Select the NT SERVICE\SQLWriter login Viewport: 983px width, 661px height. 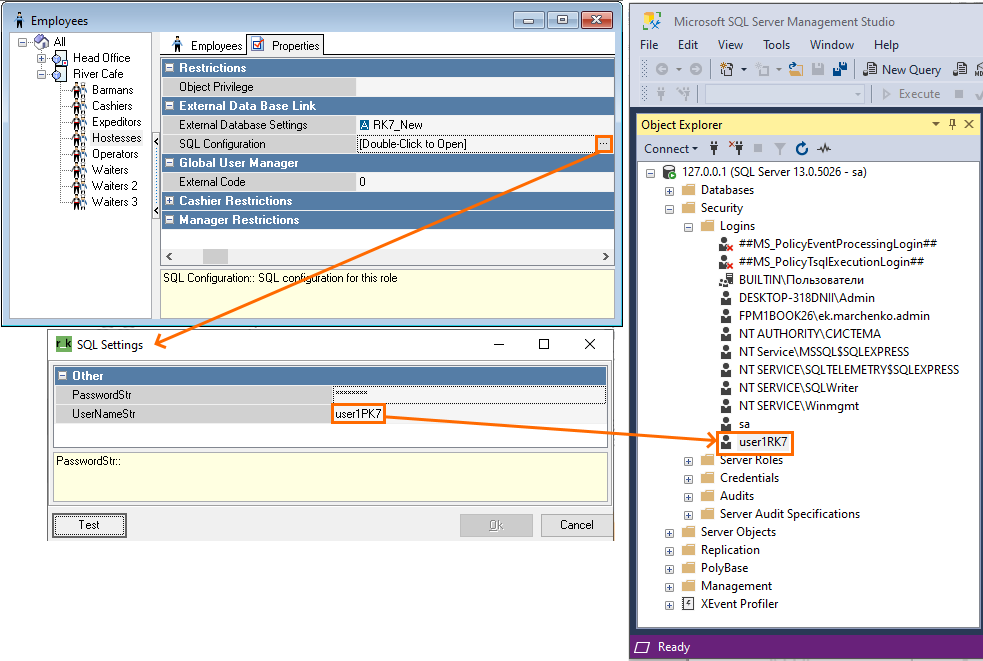pos(798,388)
